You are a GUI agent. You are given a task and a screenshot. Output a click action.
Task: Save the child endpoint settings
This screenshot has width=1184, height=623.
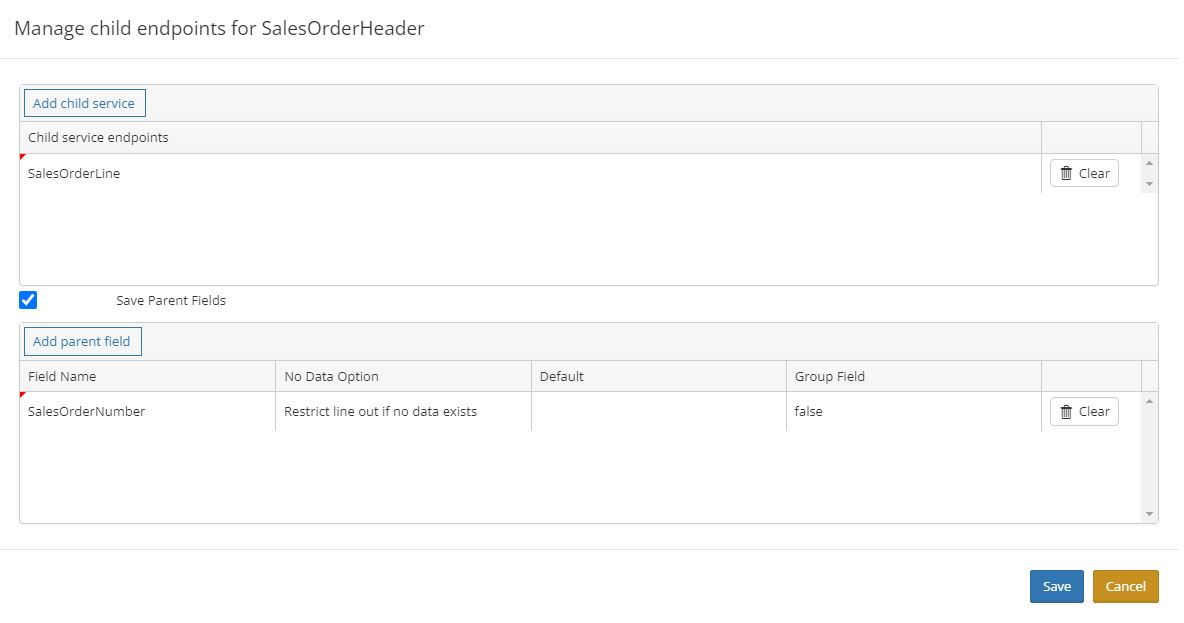click(1056, 586)
